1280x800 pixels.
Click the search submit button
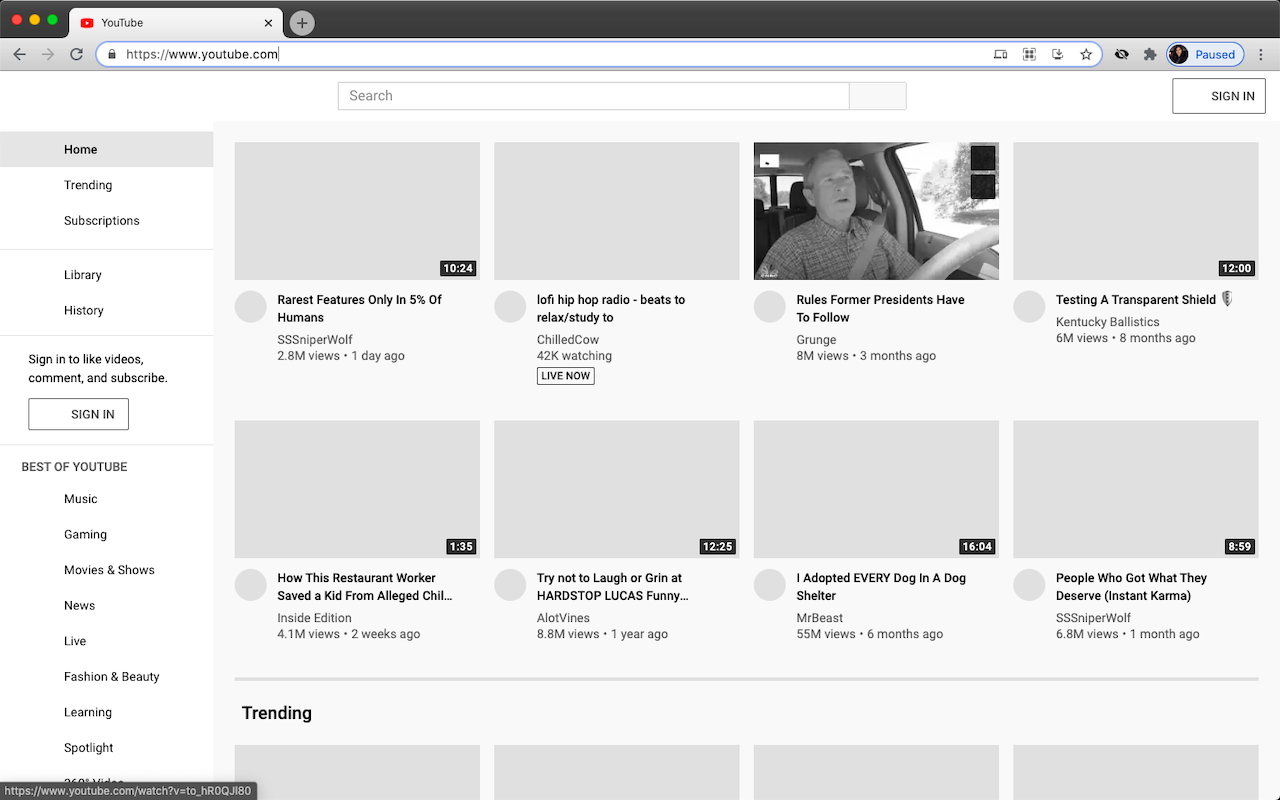[x=877, y=96]
